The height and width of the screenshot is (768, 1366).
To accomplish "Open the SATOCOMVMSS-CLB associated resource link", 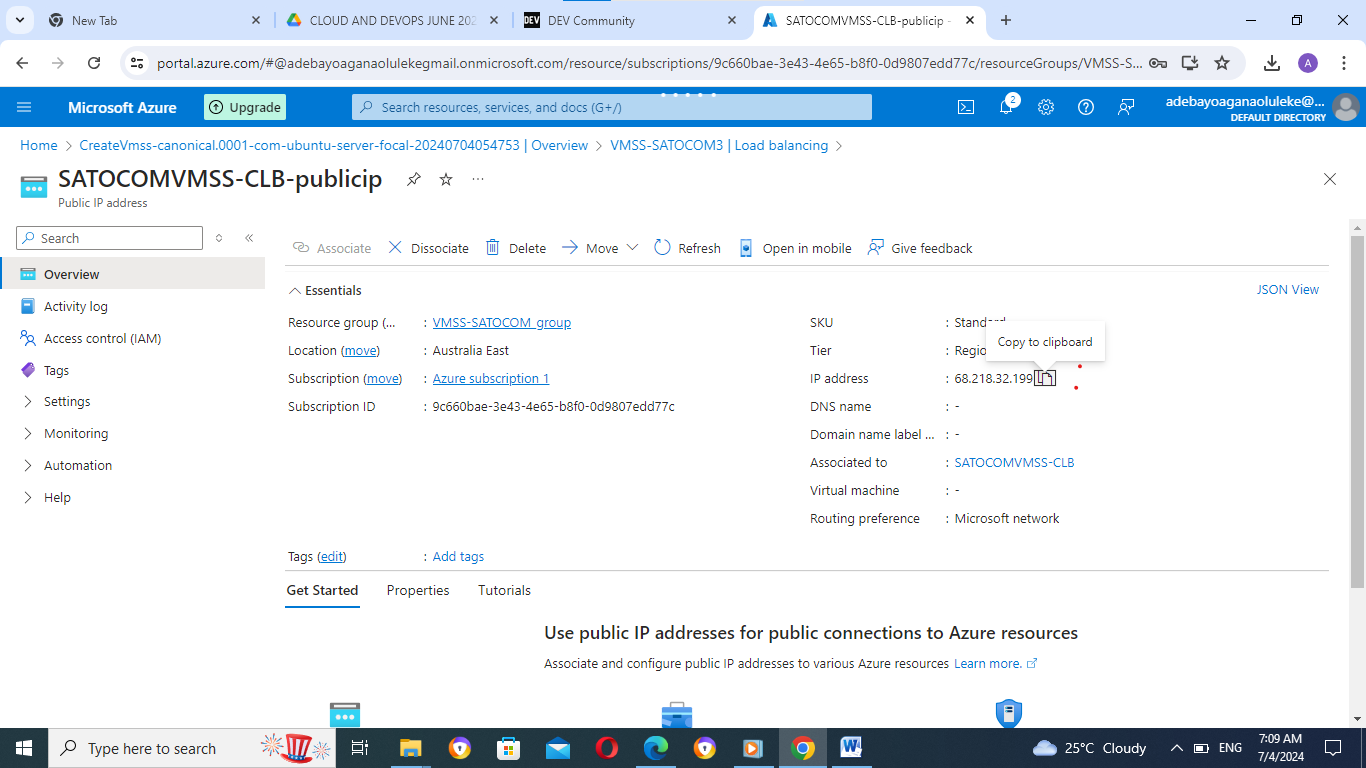I will pyautogui.click(x=1014, y=462).
